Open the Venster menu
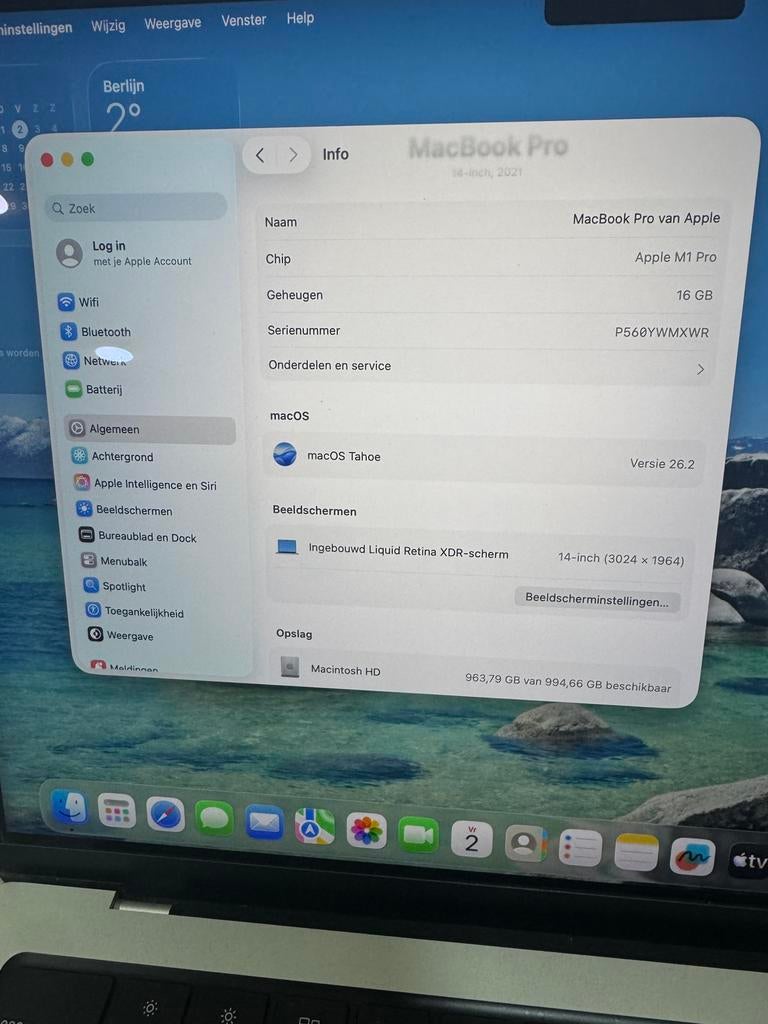 244,20
